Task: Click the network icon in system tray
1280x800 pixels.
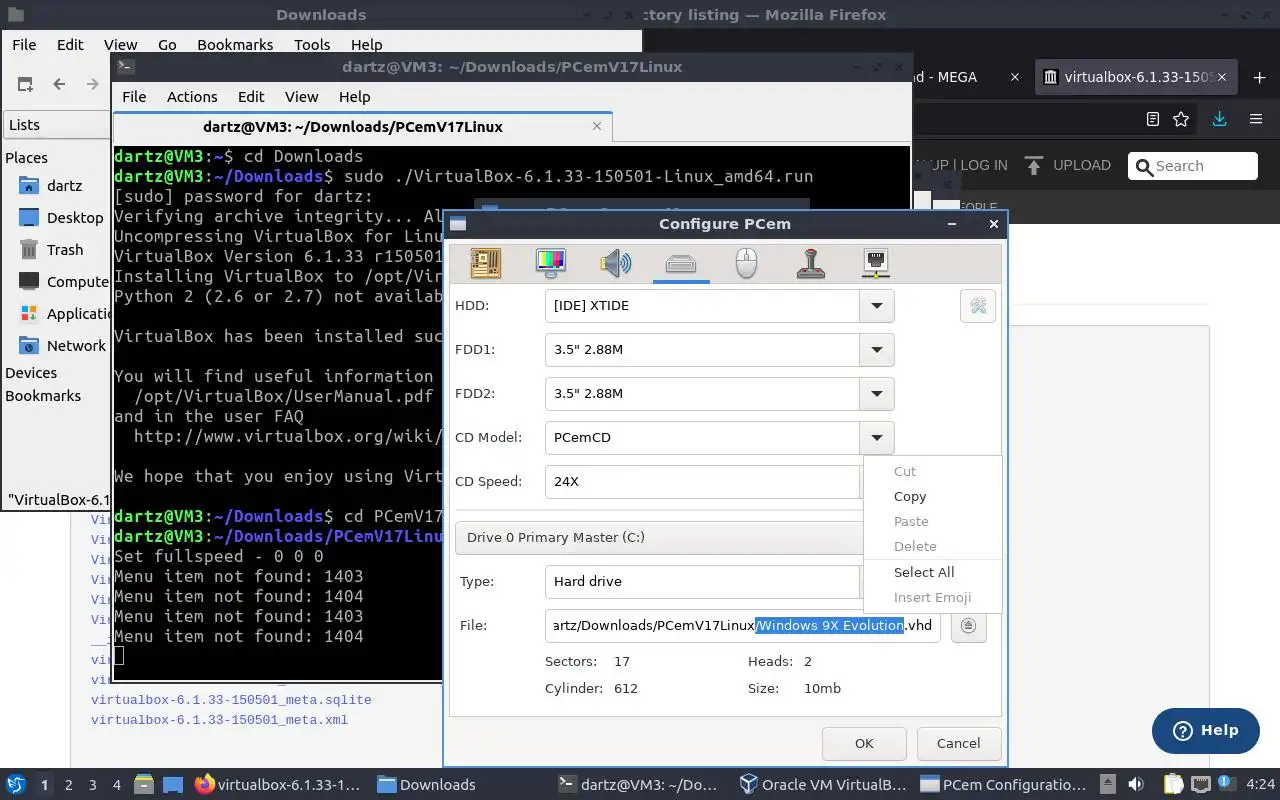Action: (x=1201, y=785)
